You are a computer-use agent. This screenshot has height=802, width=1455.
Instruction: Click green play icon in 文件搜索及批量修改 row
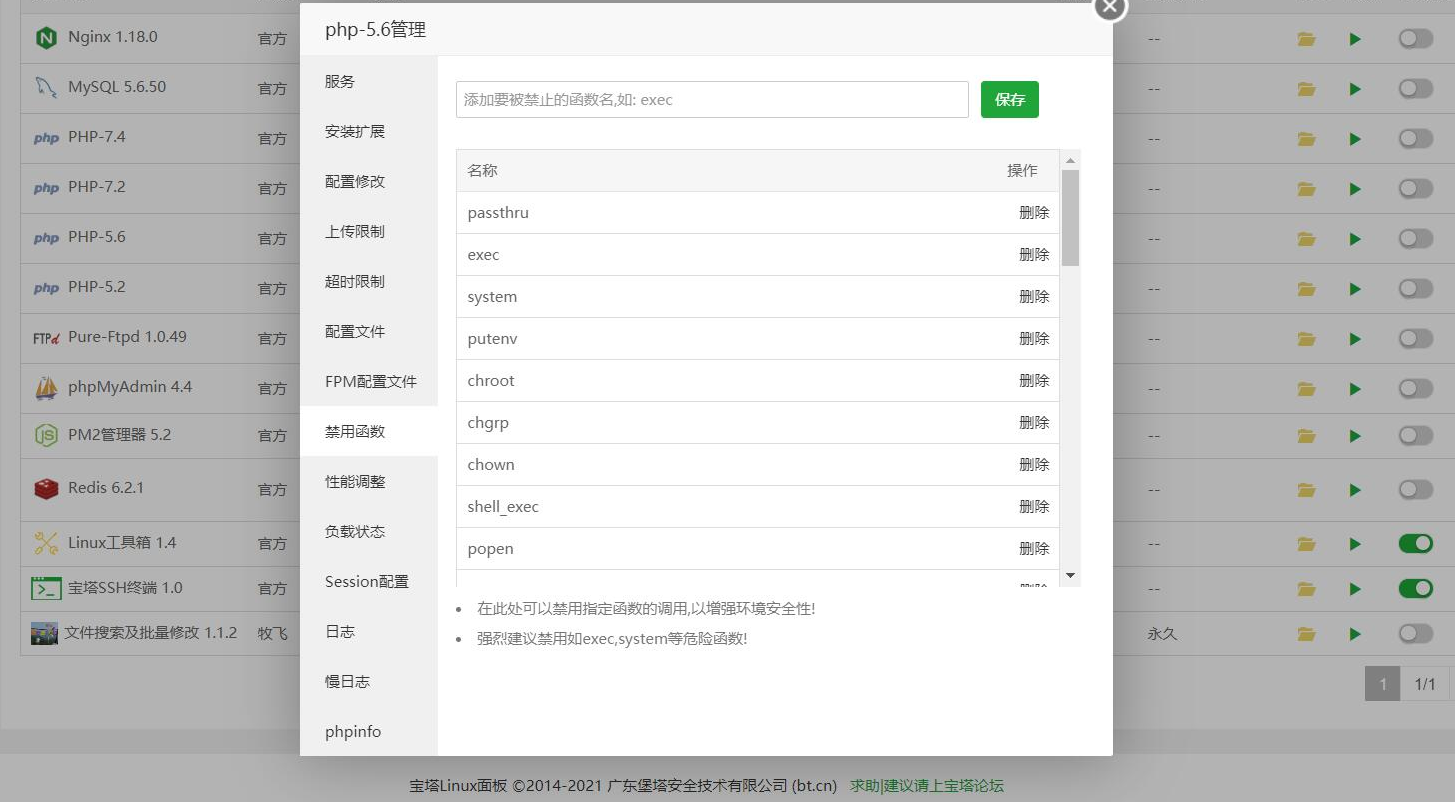[1355, 634]
